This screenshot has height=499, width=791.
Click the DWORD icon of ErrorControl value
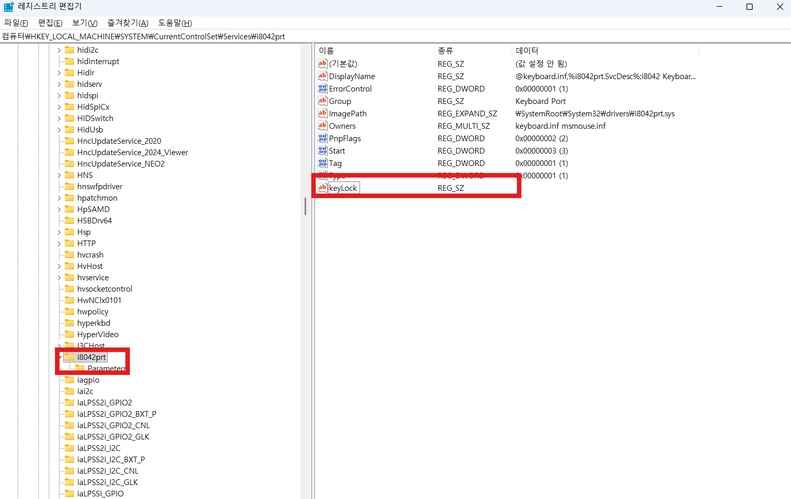click(323, 88)
